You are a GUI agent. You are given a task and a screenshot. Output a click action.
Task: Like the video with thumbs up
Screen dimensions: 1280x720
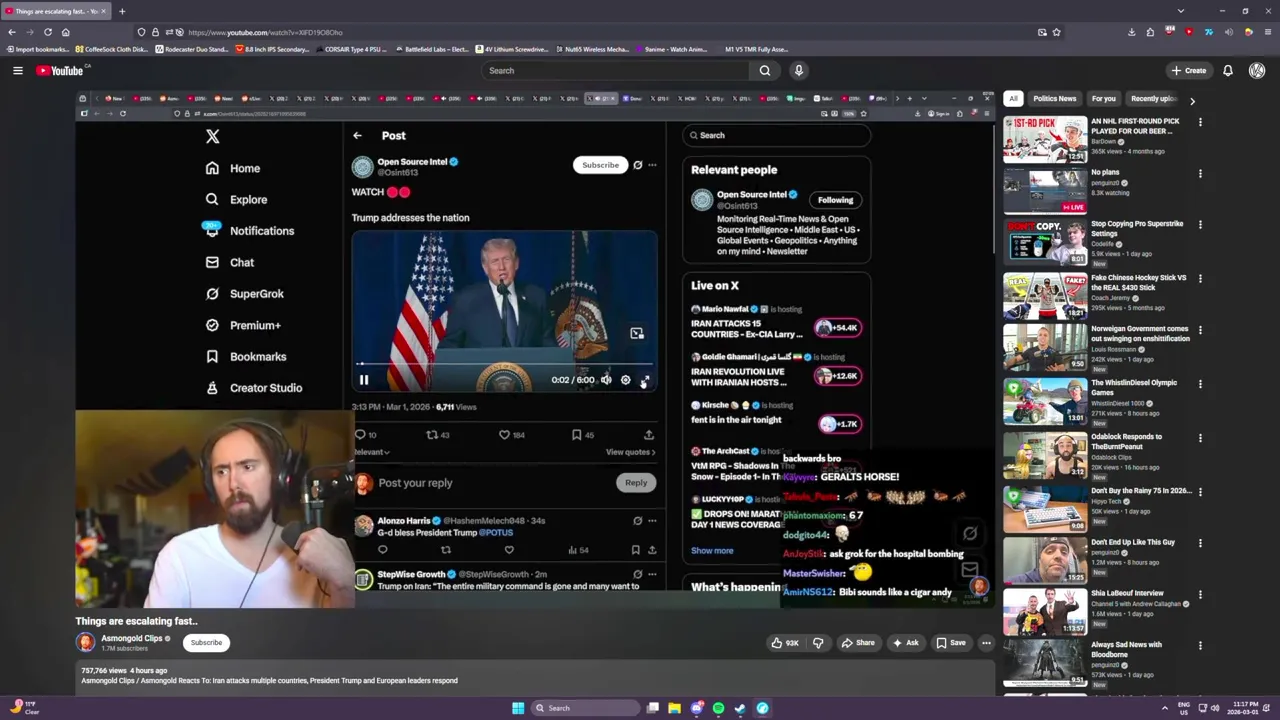coord(785,643)
